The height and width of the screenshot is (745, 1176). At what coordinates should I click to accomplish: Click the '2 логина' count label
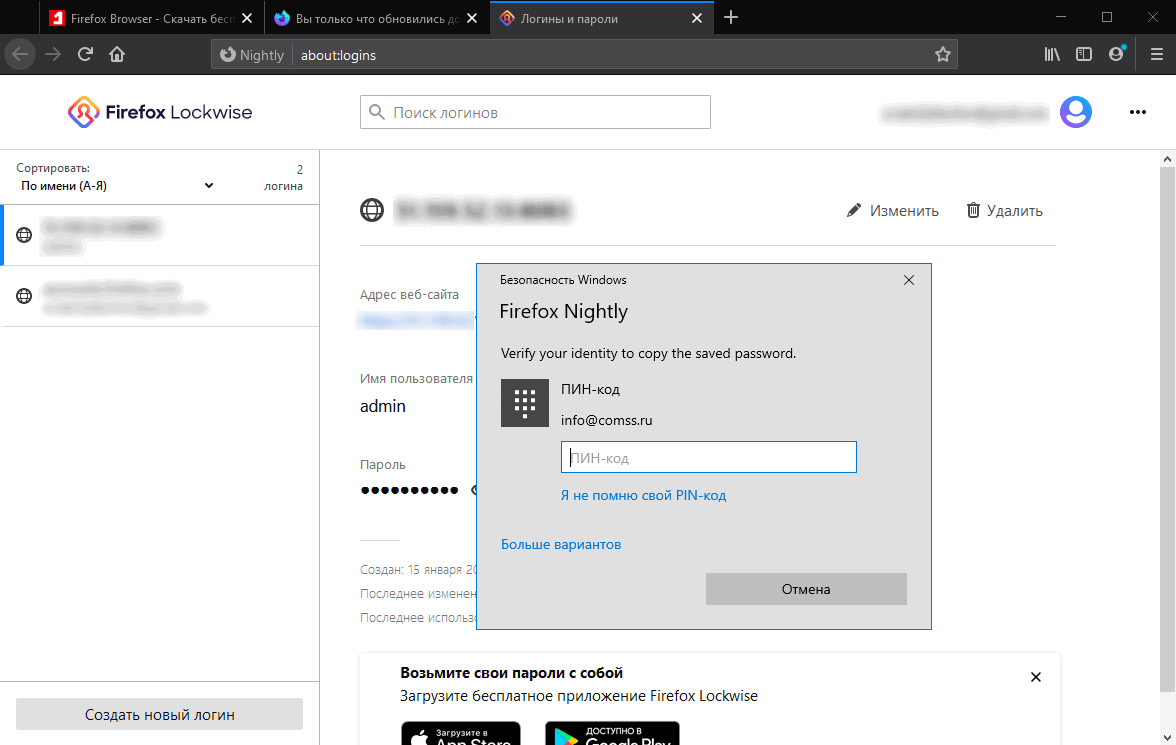click(284, 178)
